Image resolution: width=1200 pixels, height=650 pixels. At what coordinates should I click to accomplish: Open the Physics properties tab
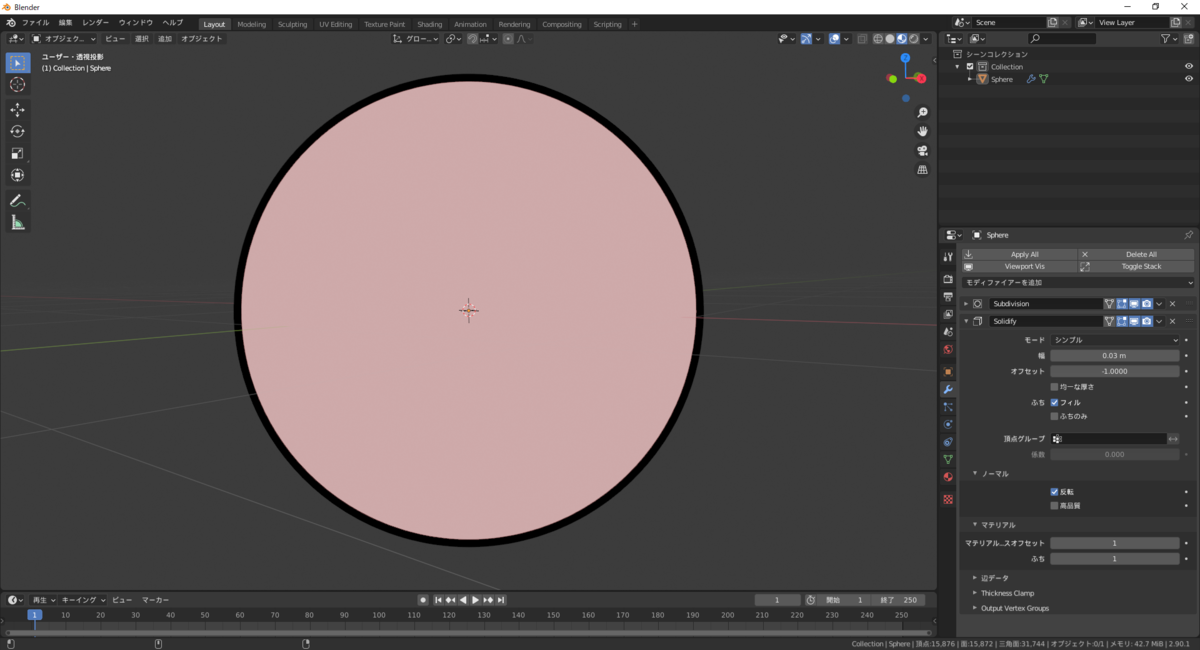point(947,425)
